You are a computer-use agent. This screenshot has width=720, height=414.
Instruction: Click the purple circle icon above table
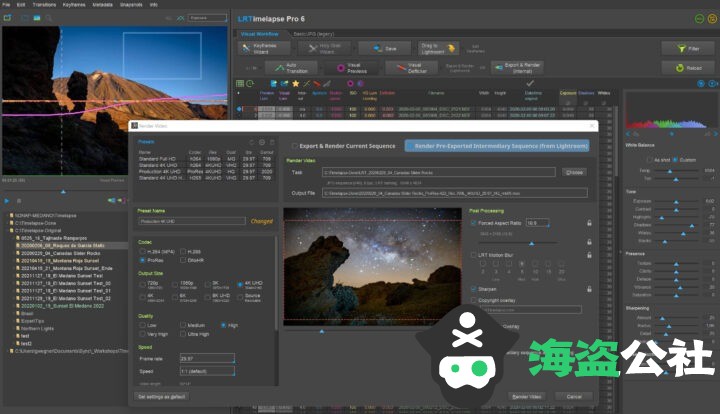tap(360, 84)
